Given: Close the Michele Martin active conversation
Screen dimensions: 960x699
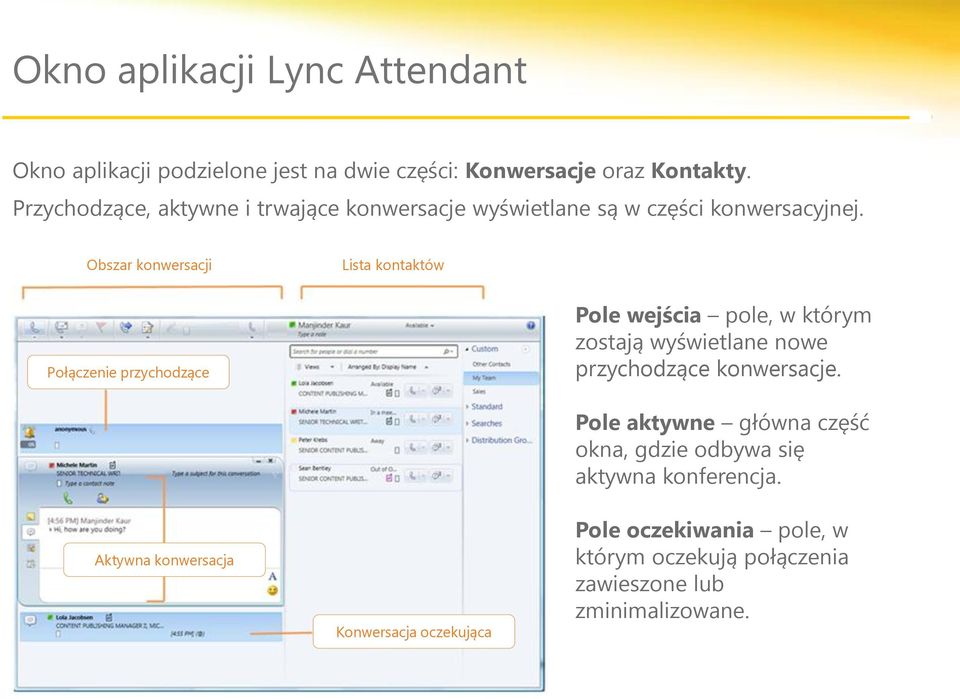Looking at the screenshot, I should pyautogui.click(x=271, y=460).
